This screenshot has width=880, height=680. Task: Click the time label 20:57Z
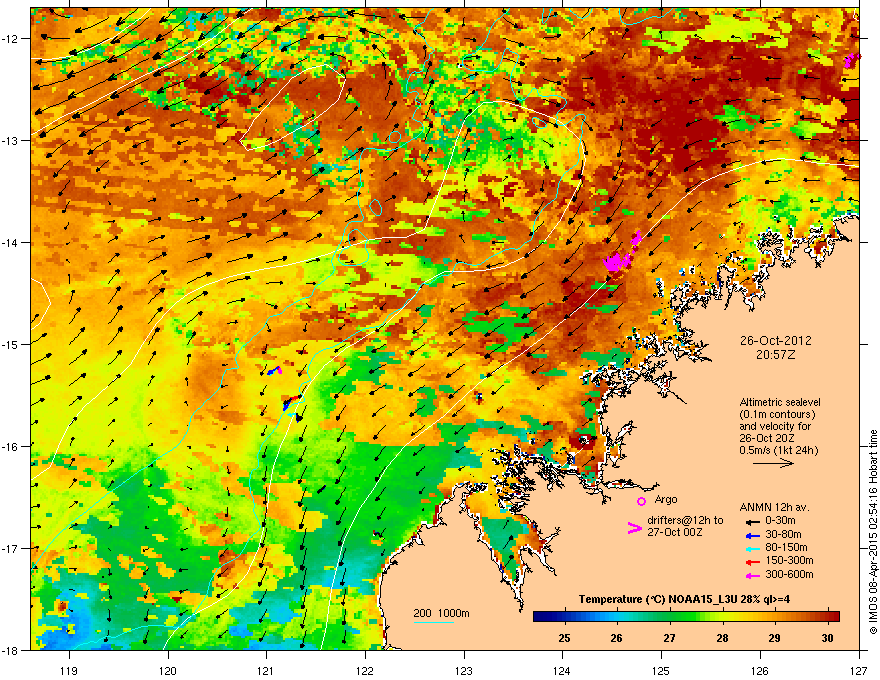click(775, 355)
